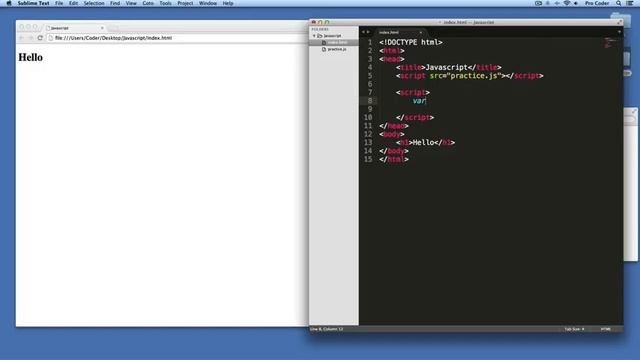Click the browser address bar URL
640x360 pixels.
113,38
